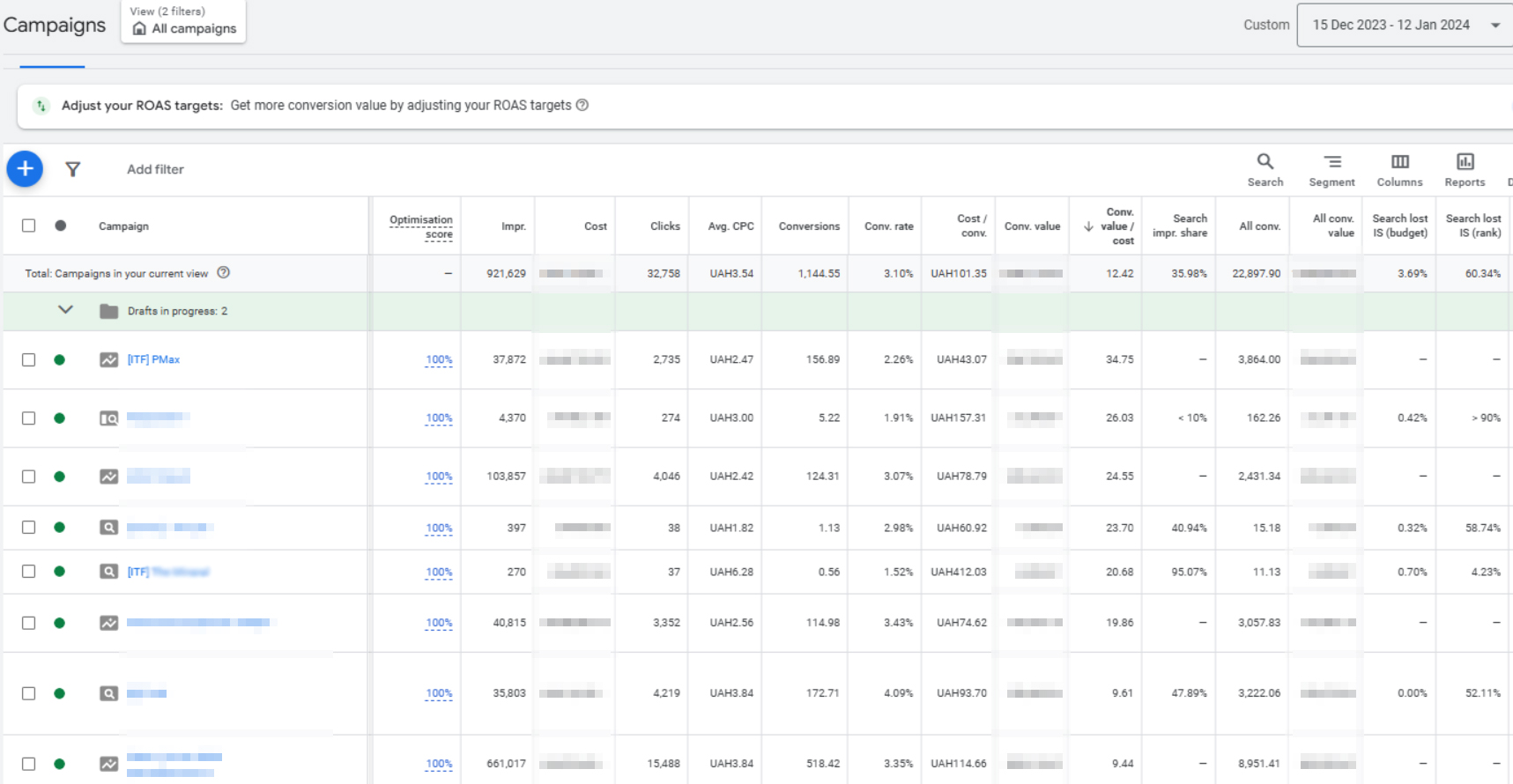Image resolution: width=1513 pixels, height=784 pixels.
Task: Click Adjust your ROAS targets recommendation
Action: tap(141, 106)
